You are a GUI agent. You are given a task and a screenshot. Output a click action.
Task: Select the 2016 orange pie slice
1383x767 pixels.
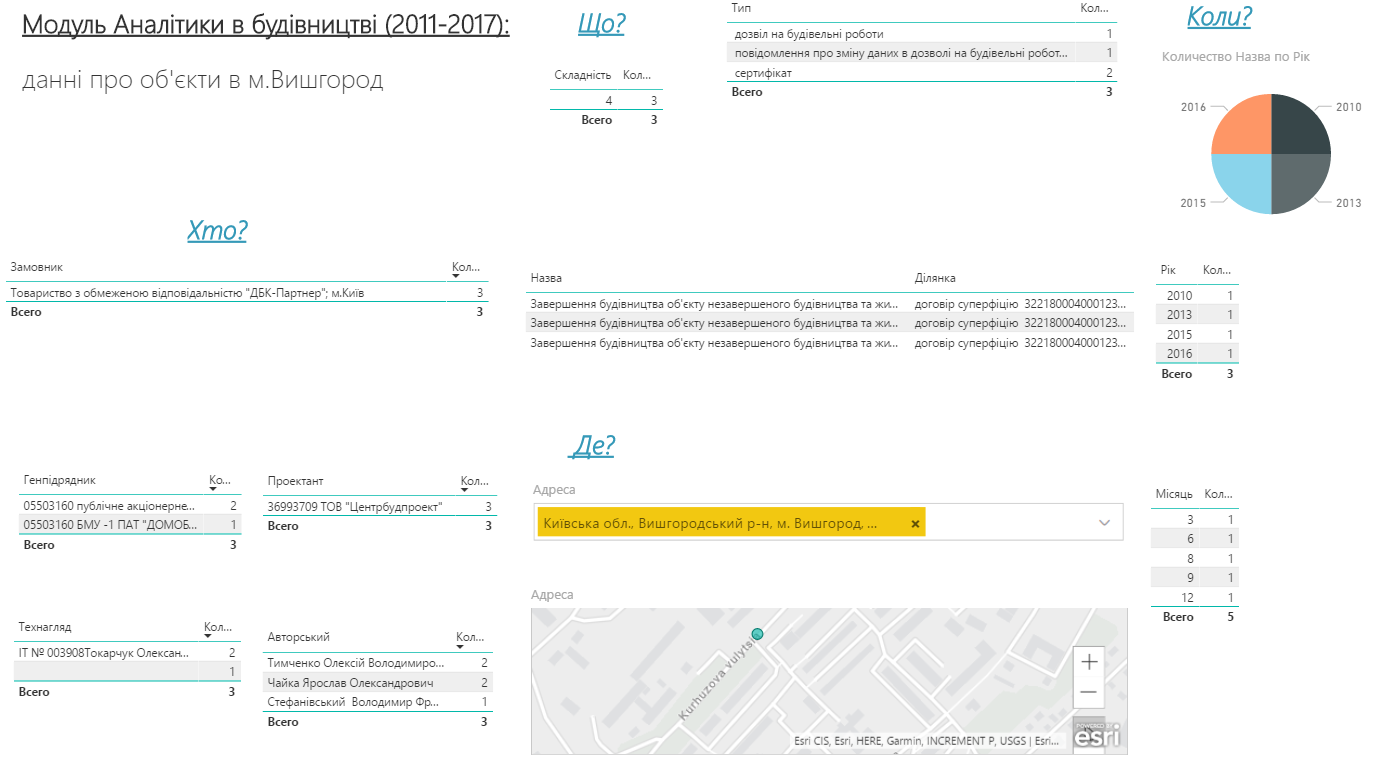pyautogui.click(x=1242, y=125)
